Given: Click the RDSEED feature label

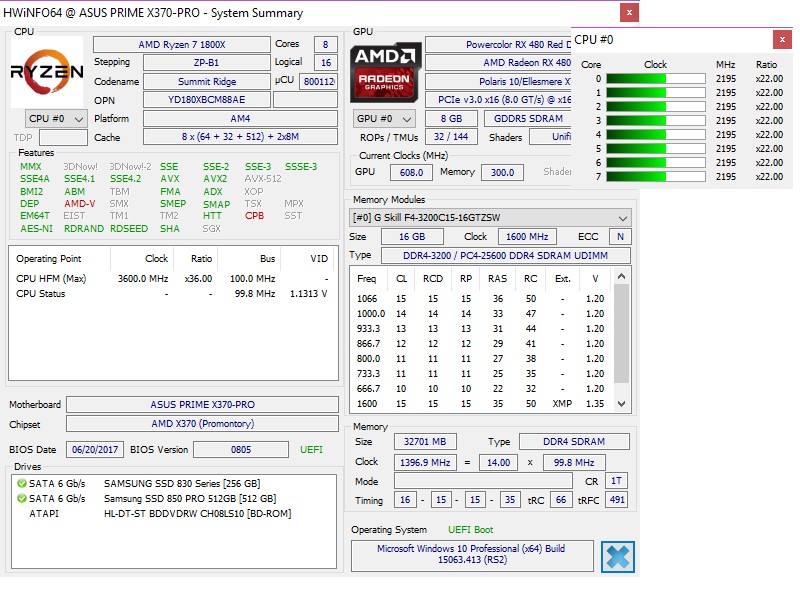Looking at the screenshot, I should 129,229.
